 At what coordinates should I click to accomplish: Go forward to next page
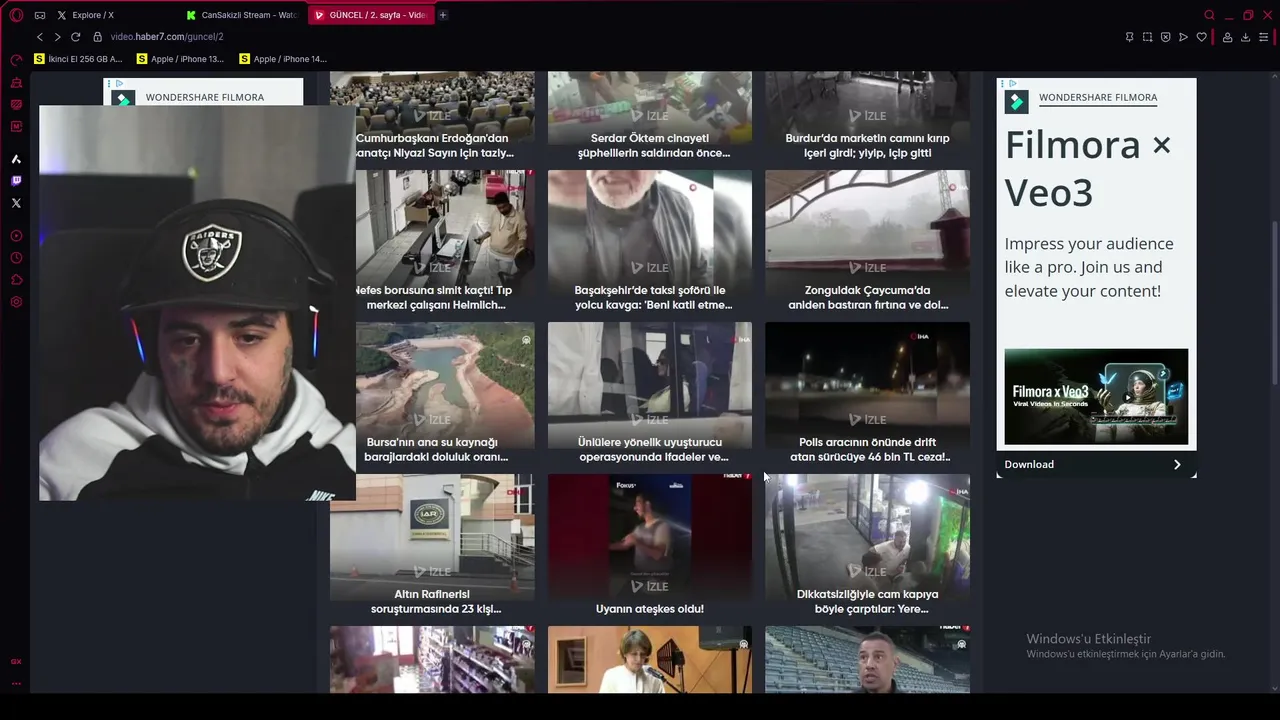(57, 37)
